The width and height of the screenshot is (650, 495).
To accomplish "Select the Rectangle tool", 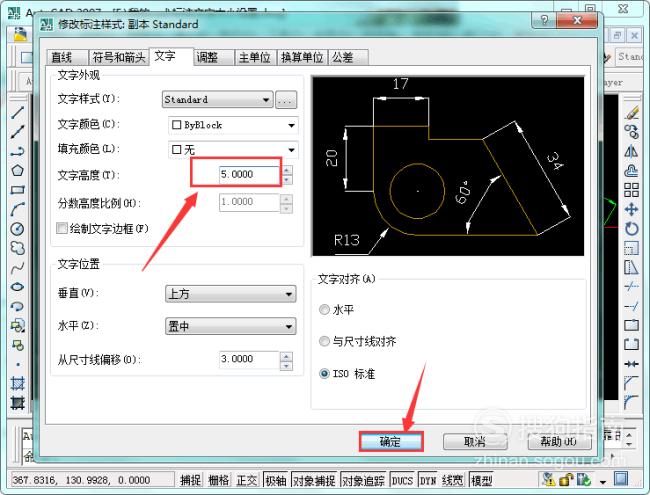I will [17, 190].
